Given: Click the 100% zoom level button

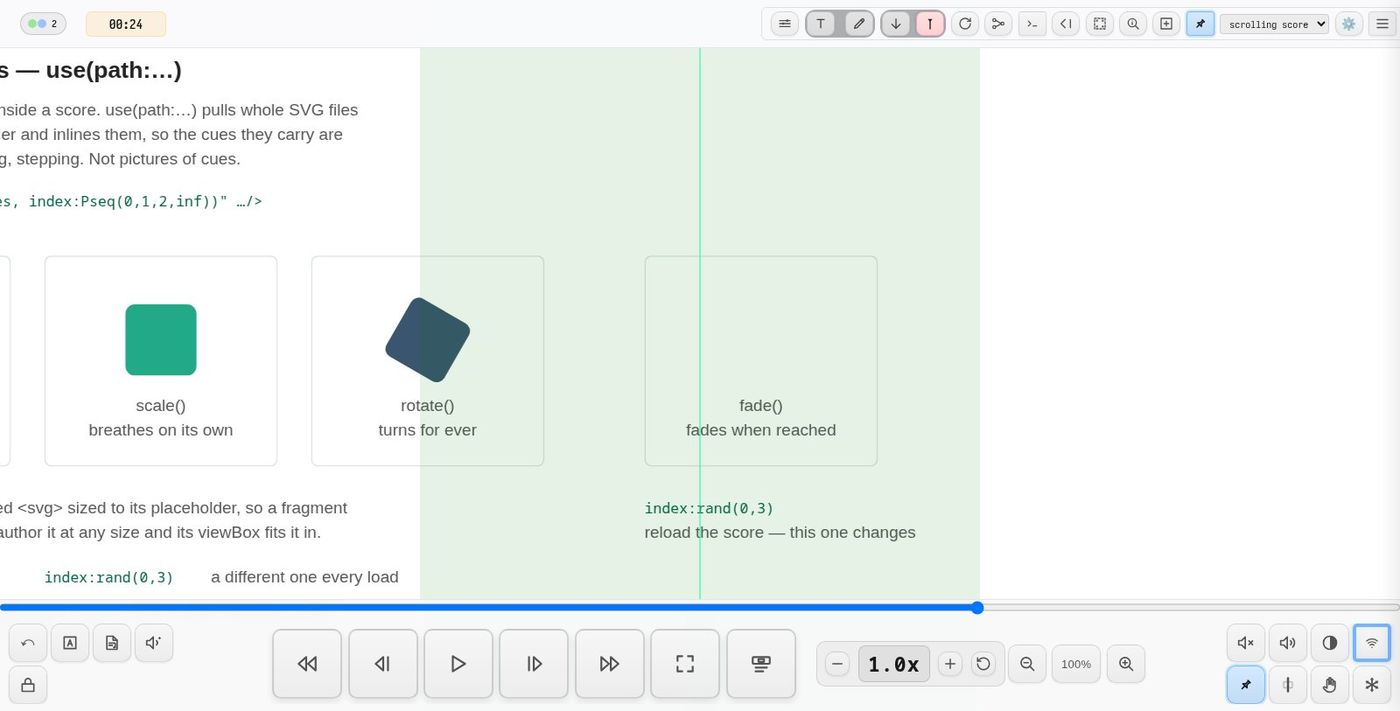Looking at the screenshot, I should coord(1076,664).
